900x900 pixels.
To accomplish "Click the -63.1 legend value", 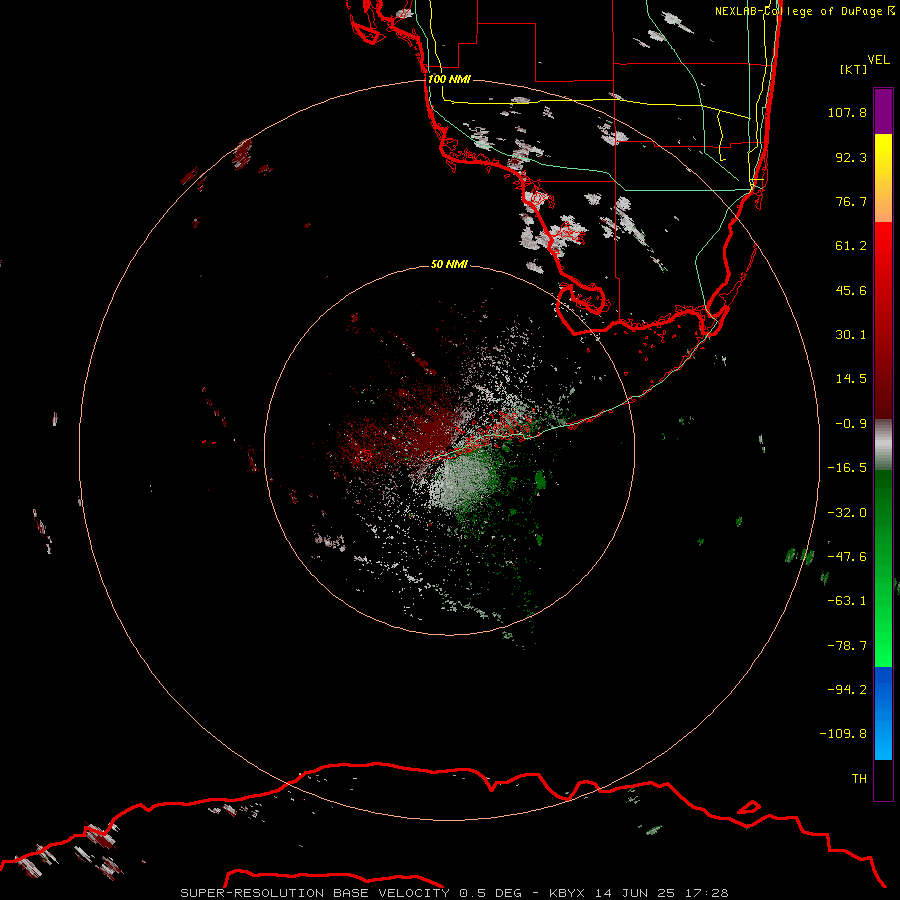I will (847, 601).
